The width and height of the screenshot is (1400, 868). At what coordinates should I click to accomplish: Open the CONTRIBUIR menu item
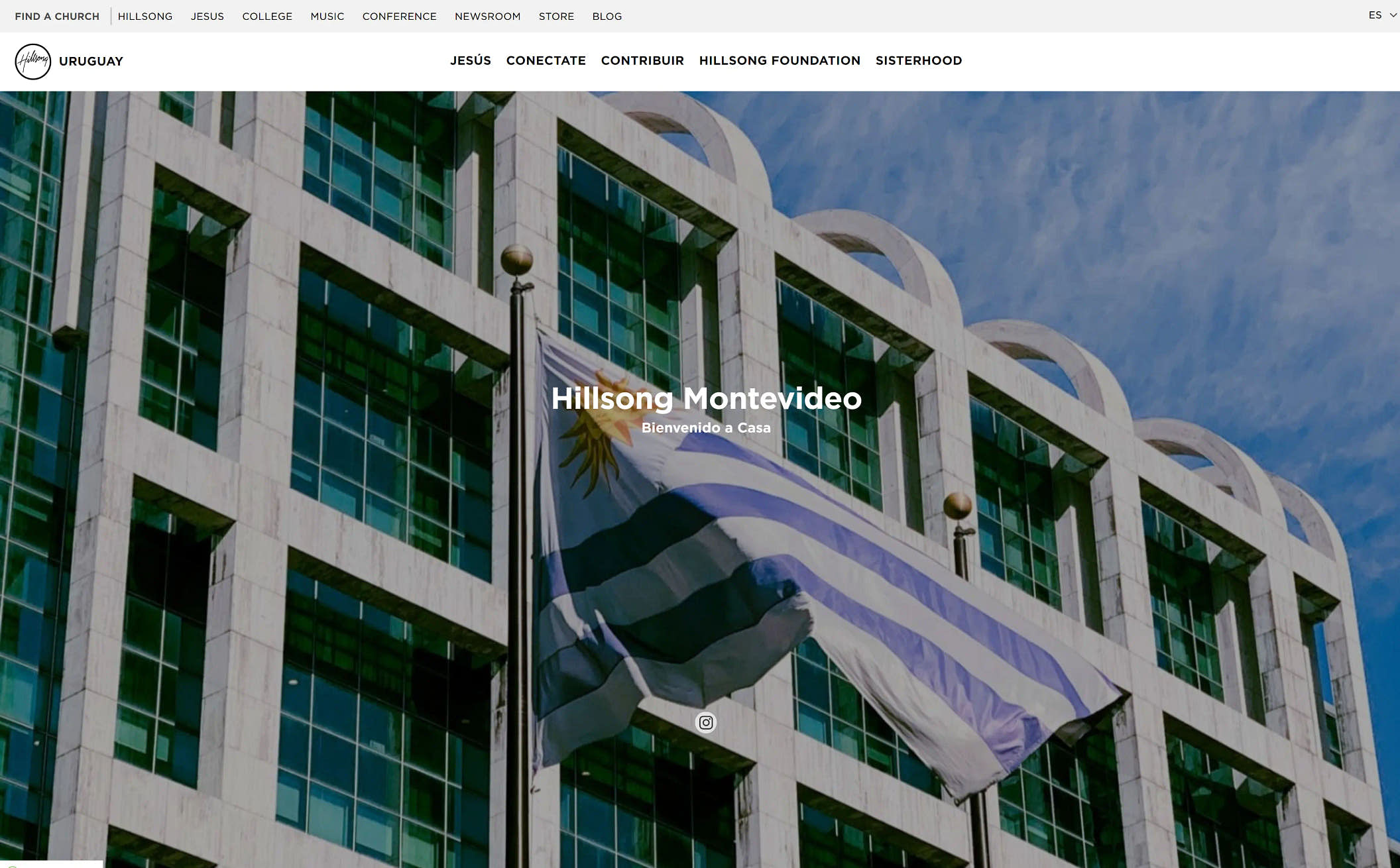642,61
